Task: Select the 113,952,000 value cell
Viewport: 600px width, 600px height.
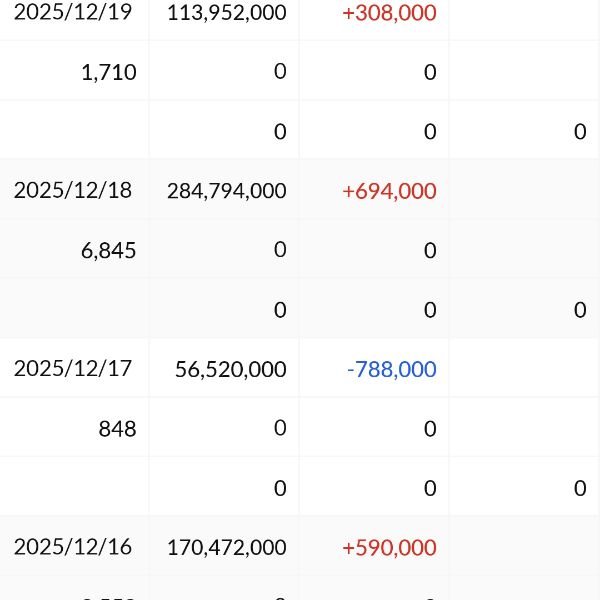Action: tap(228, 13)
